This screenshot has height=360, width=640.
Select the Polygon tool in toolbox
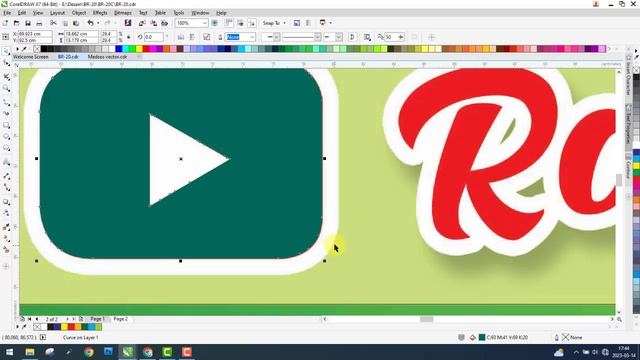pyautogui.click(x=6, y=148)
